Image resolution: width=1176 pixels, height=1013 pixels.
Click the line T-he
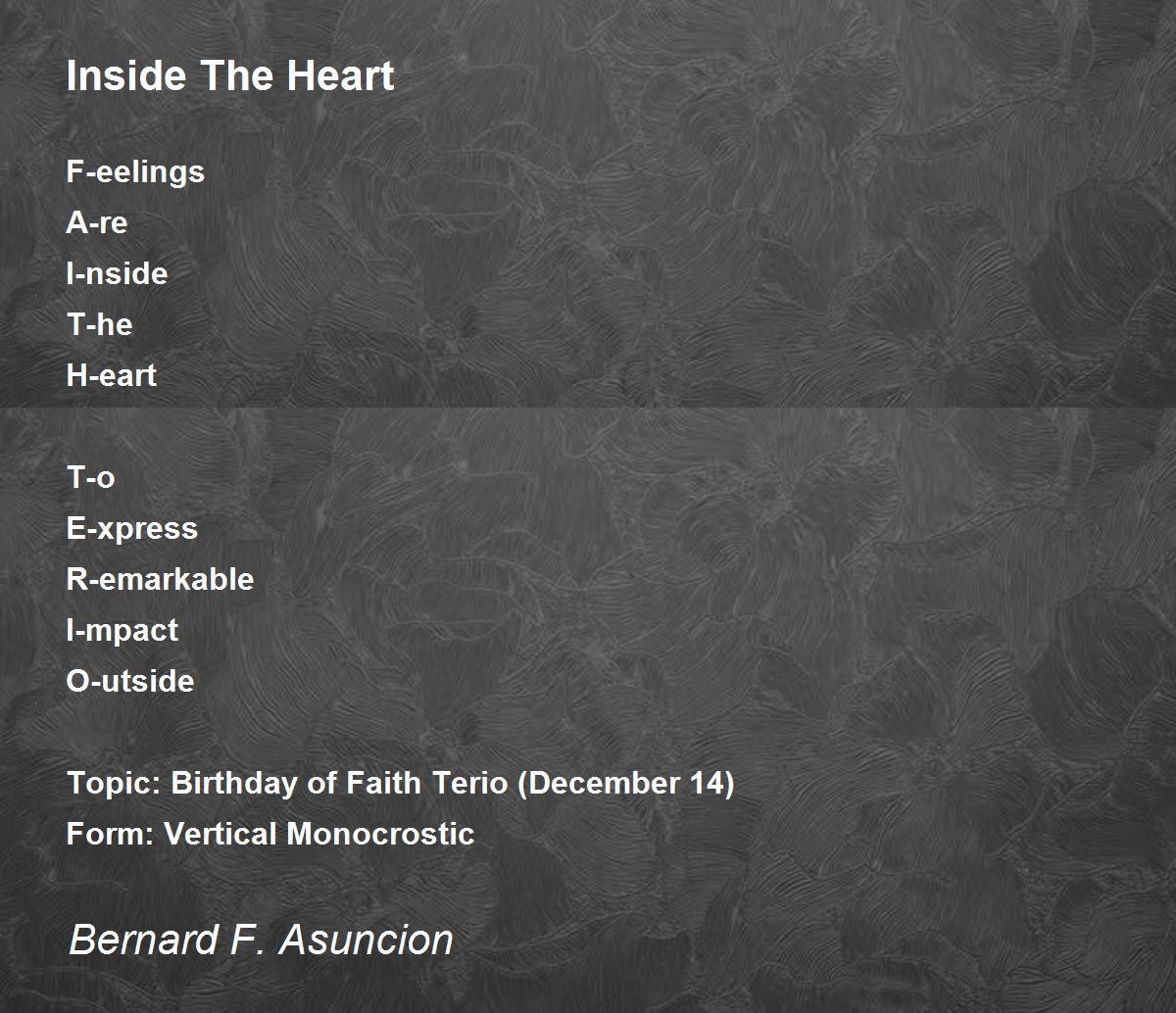pos(99,324)
